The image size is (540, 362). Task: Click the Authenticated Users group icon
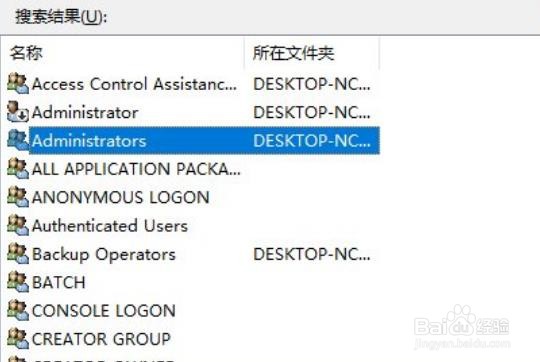click(18, 226)
